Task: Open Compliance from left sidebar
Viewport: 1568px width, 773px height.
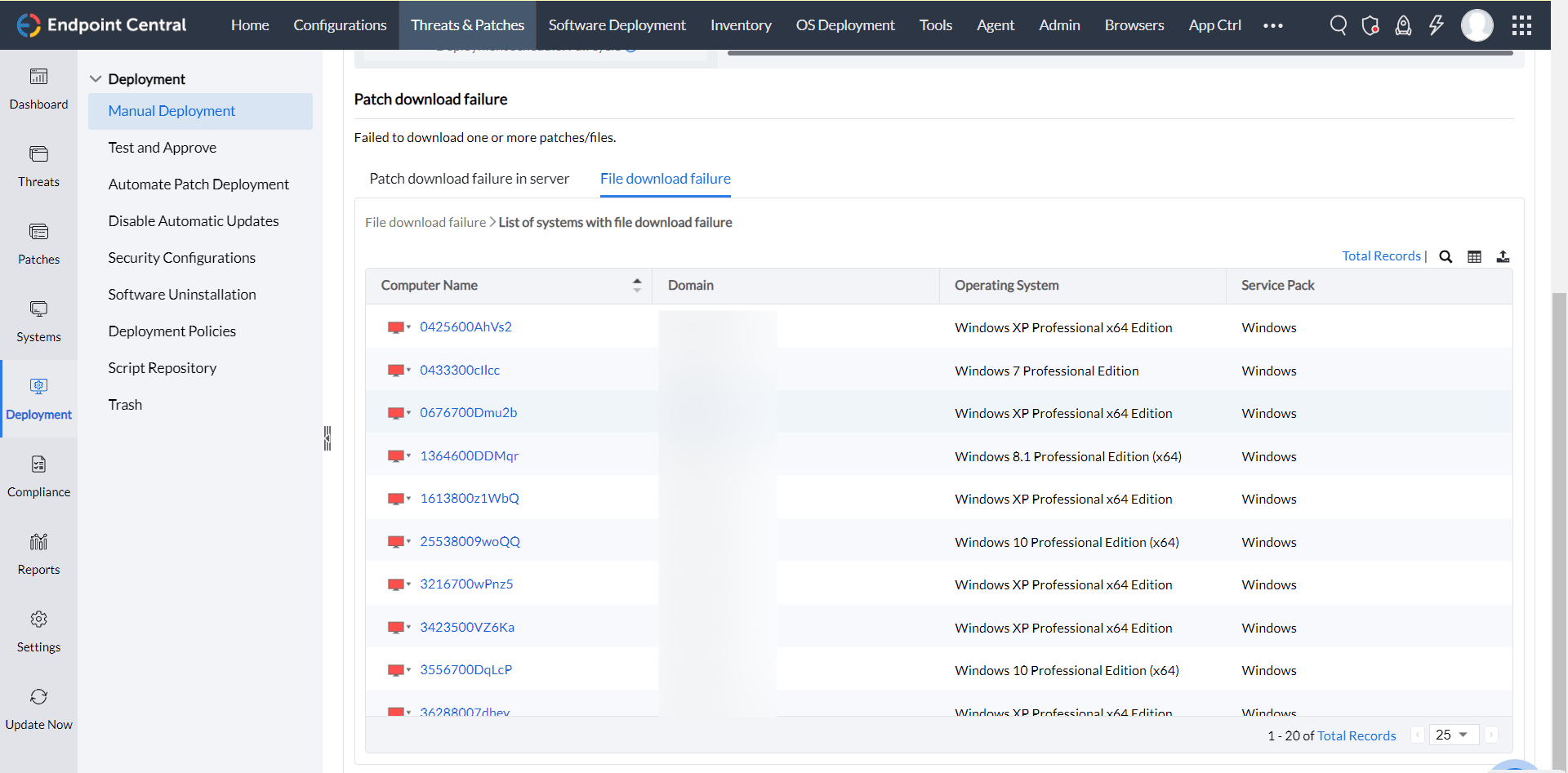Action: pyautogui.click(x=38, y=477)
